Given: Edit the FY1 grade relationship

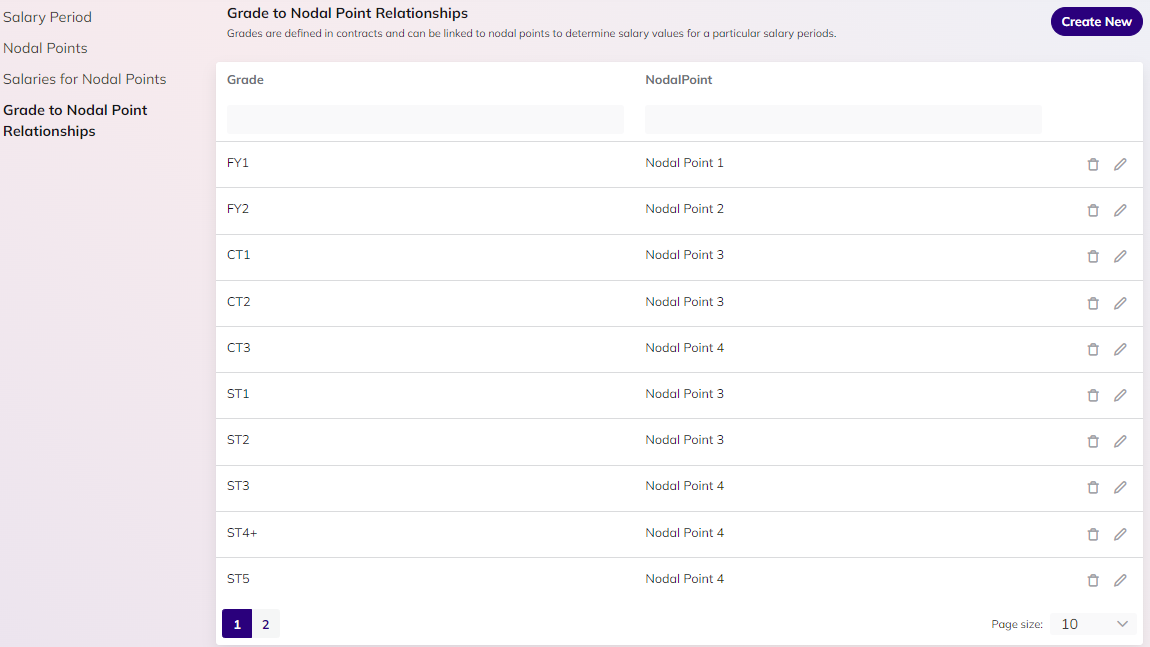Looking at the screenshot, I should click(1120, 164).
